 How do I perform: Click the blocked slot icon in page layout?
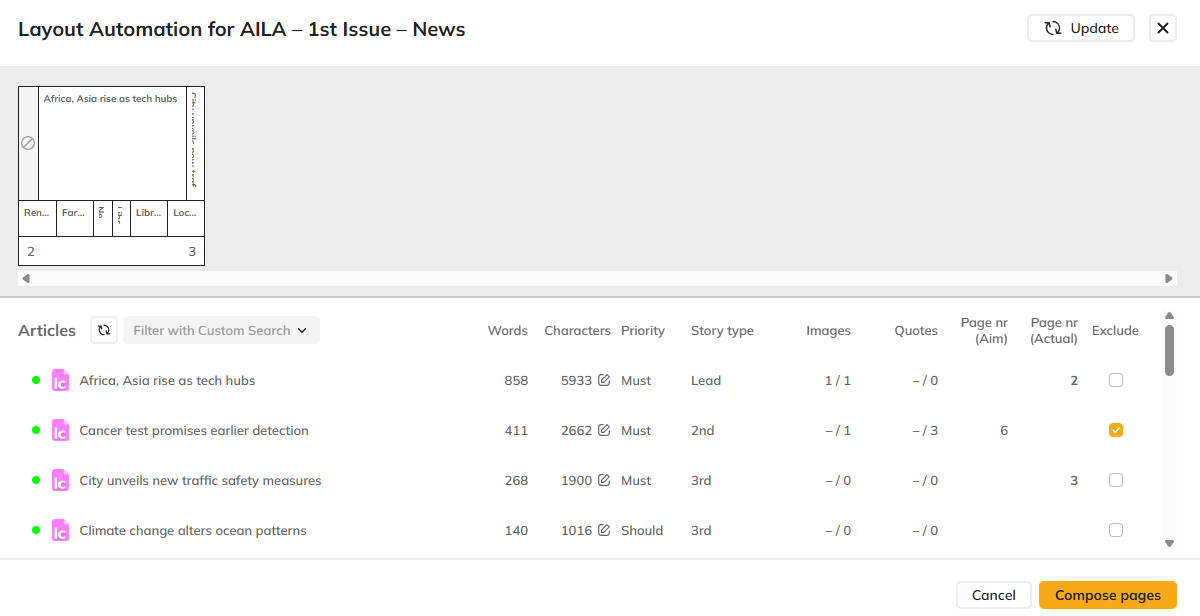tap(28, 143)
